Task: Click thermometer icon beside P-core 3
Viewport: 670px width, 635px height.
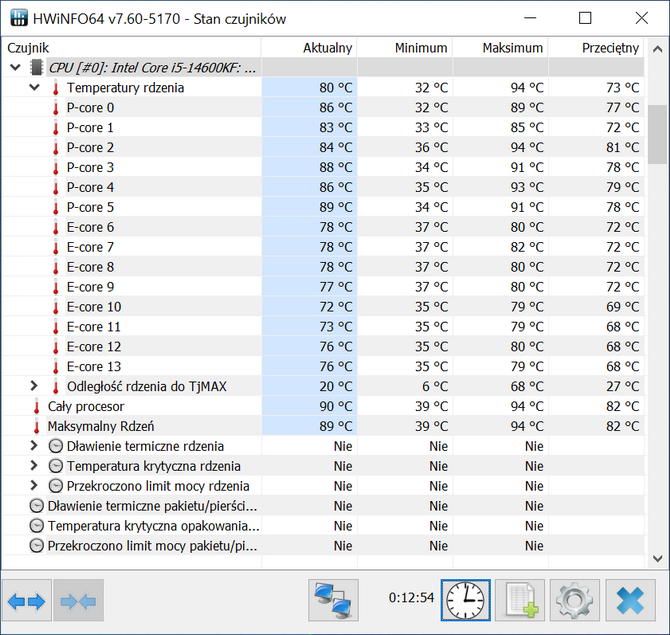Action: (56, 168)
